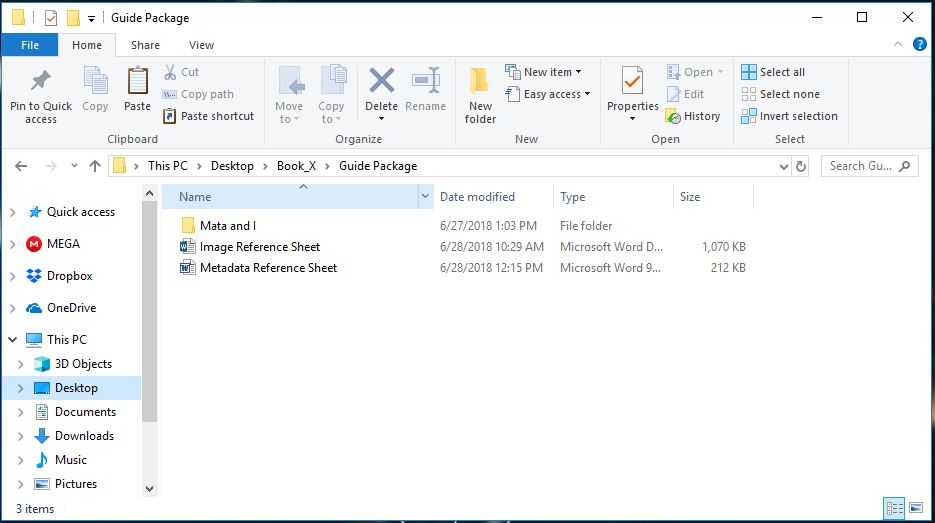935x523 pixels.
Task: Click the Search Guide Package field
Action: tap(869, 166)
